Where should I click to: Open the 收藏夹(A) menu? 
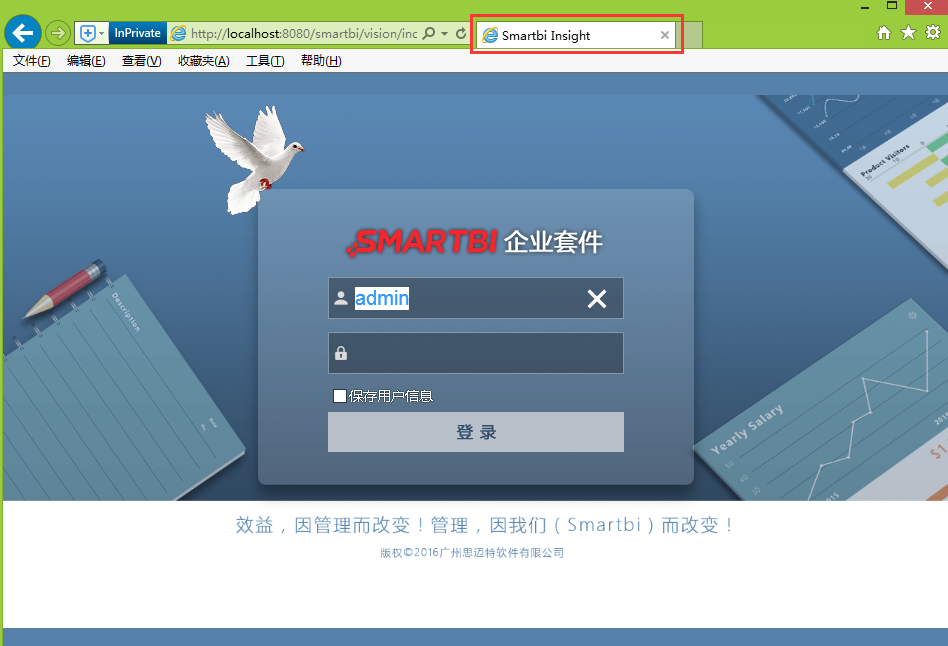[204, 60]
